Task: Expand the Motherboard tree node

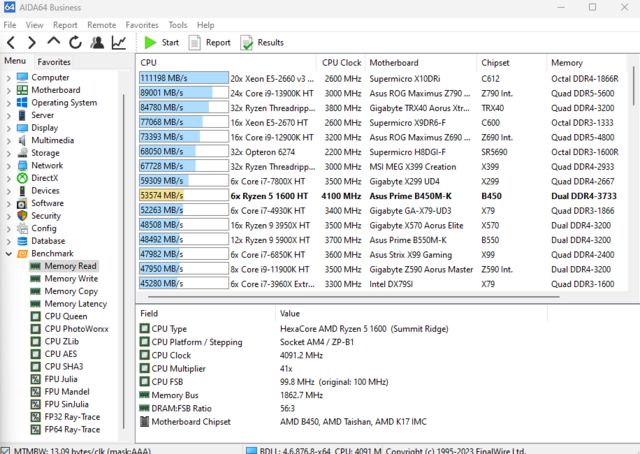Action: pos(9,90)
